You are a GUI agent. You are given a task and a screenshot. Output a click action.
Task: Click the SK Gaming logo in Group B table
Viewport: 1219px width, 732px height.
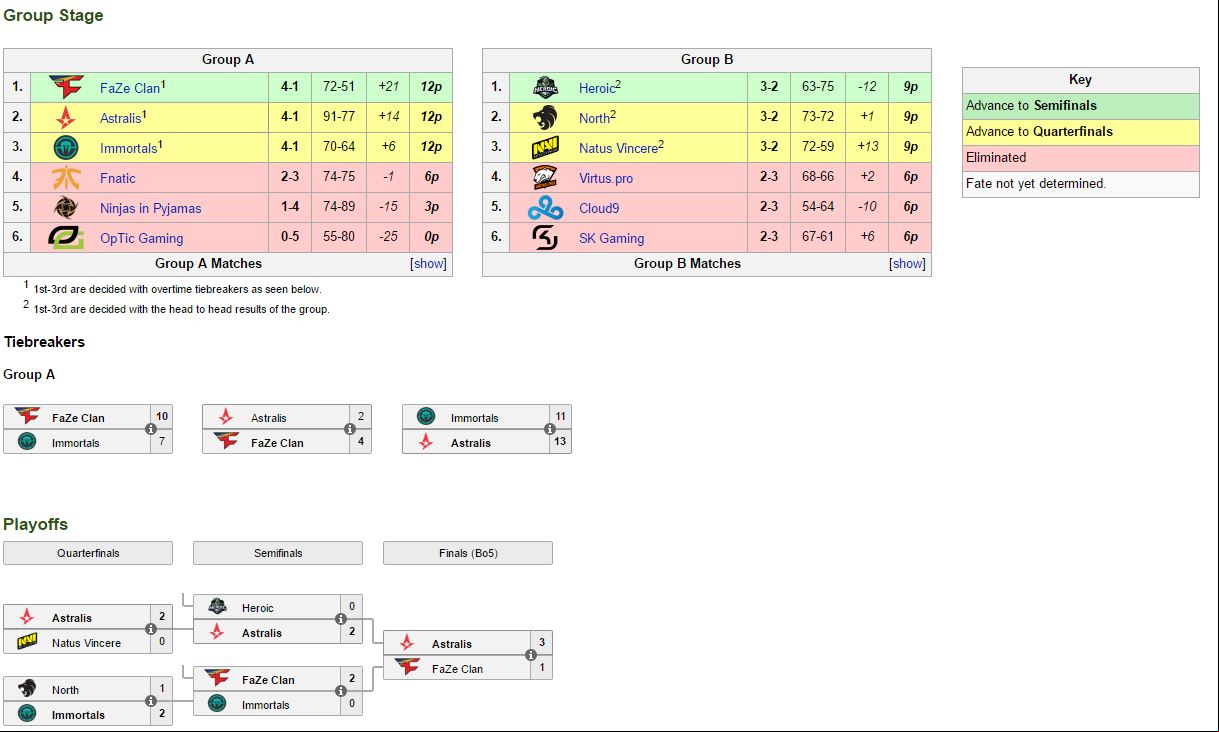coord(545,238)
